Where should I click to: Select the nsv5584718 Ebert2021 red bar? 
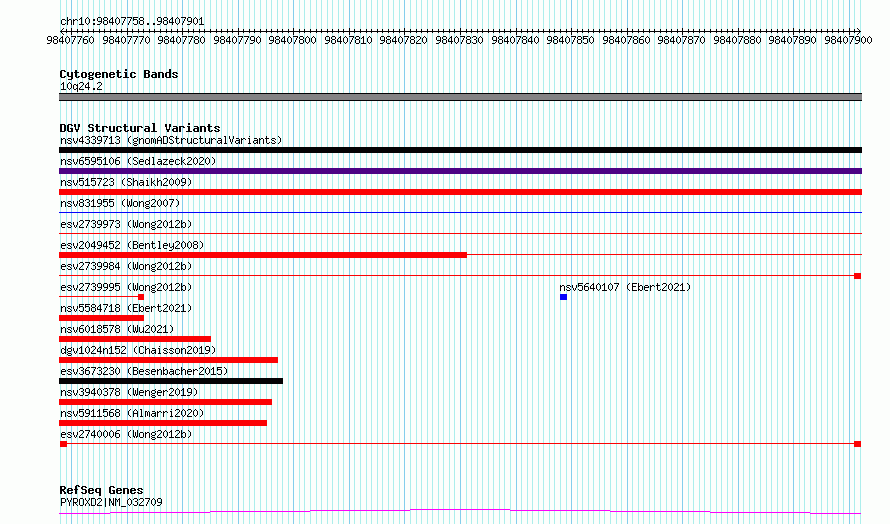point(102,318)
